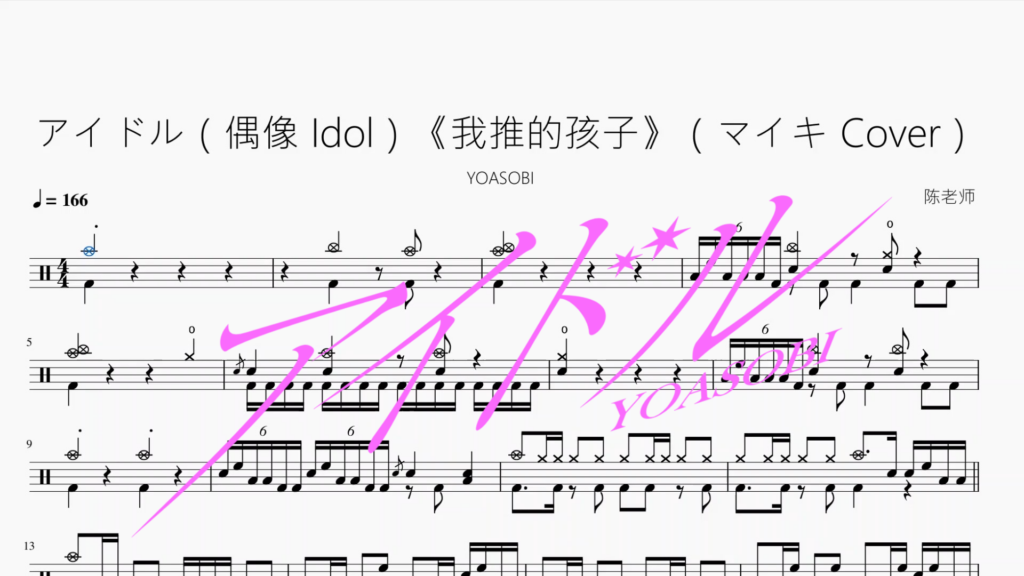Click the 4/4 time signature on the first staff

pyautogui.click(x=63, y=273)
